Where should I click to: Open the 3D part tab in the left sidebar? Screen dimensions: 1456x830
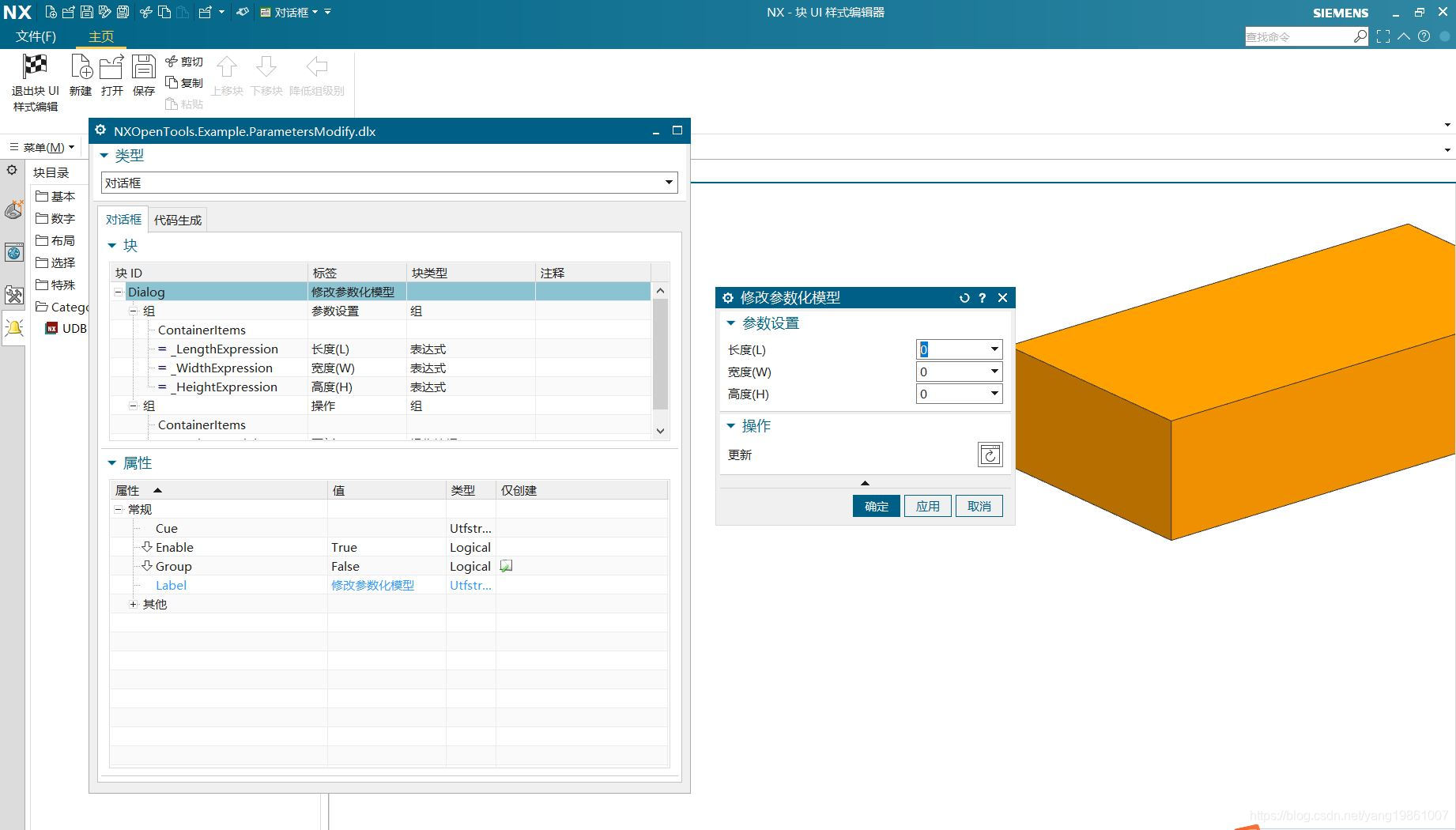click(x=13, y=209)
